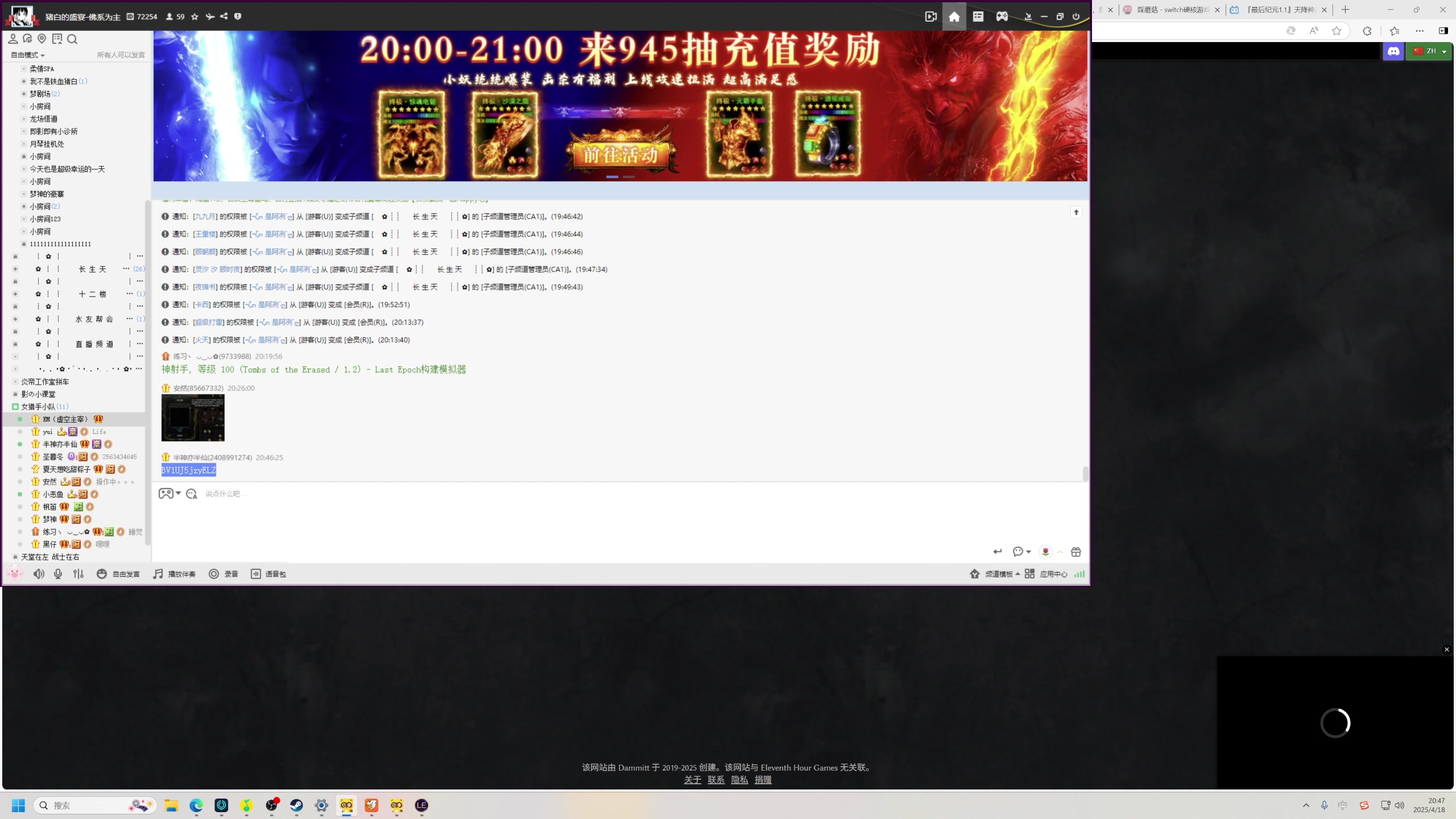This screenshot has height=819, width=1456.
Task: Expand the 十二楼 channel group
Action: pos(15,294)
